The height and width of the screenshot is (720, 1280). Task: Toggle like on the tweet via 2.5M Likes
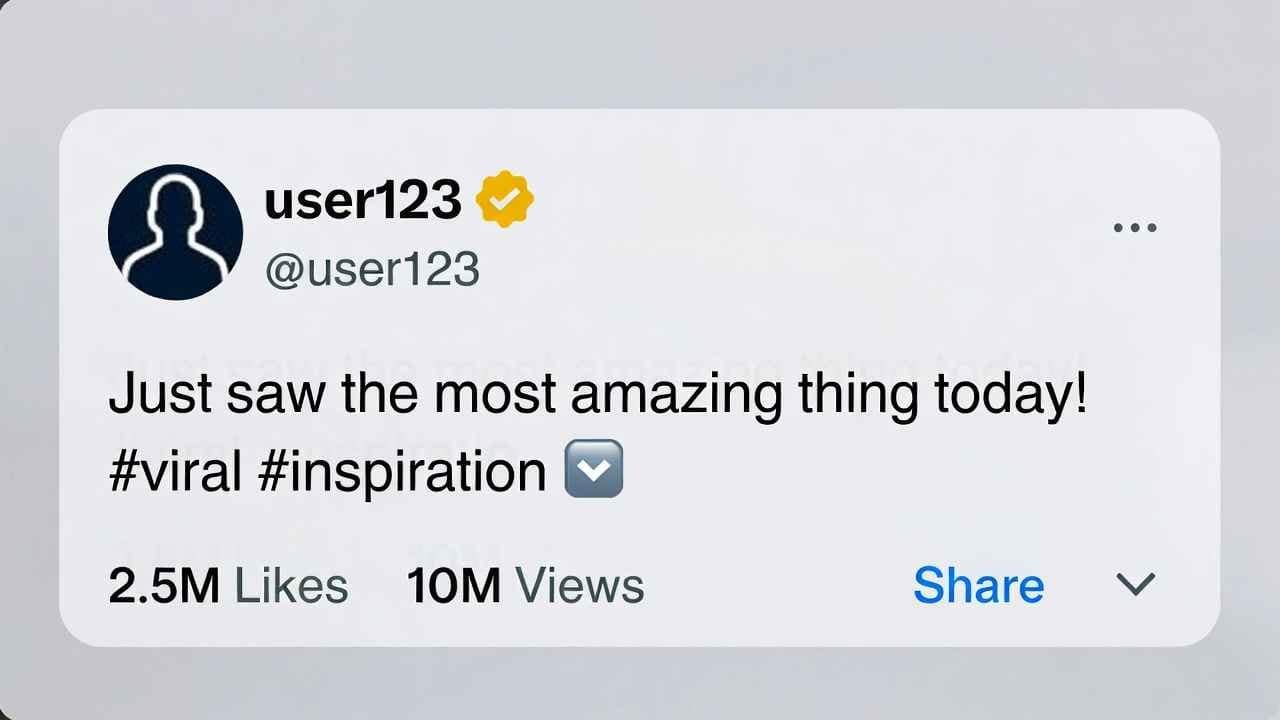pyautogui.click(x=228, y=585)
